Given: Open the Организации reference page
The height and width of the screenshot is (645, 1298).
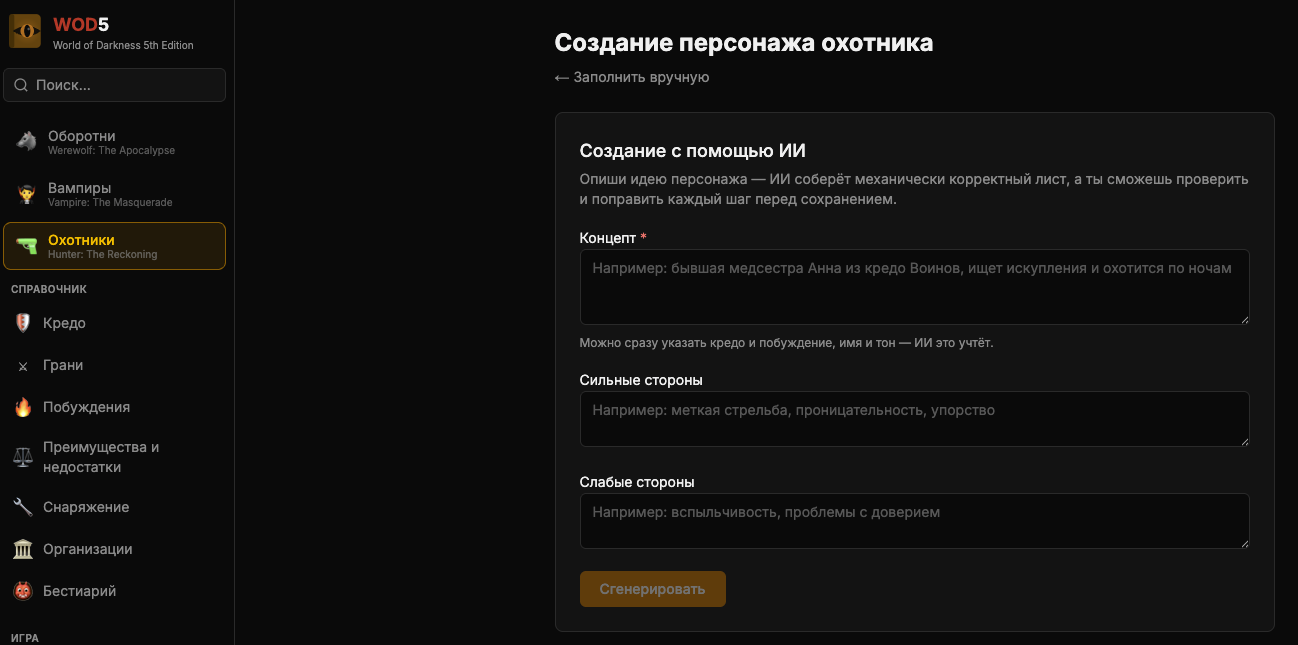Looking at the screenshot, I should pos(115,549).
